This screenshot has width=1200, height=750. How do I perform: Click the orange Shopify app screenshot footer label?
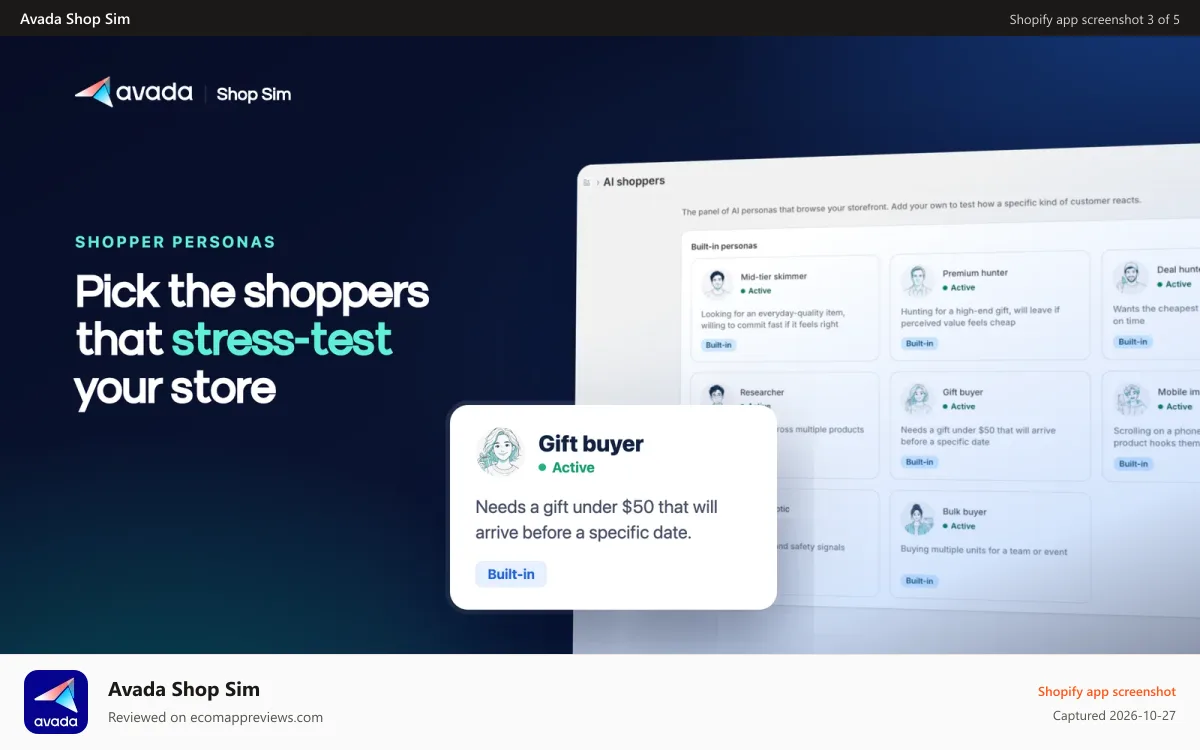[1107, 691]
